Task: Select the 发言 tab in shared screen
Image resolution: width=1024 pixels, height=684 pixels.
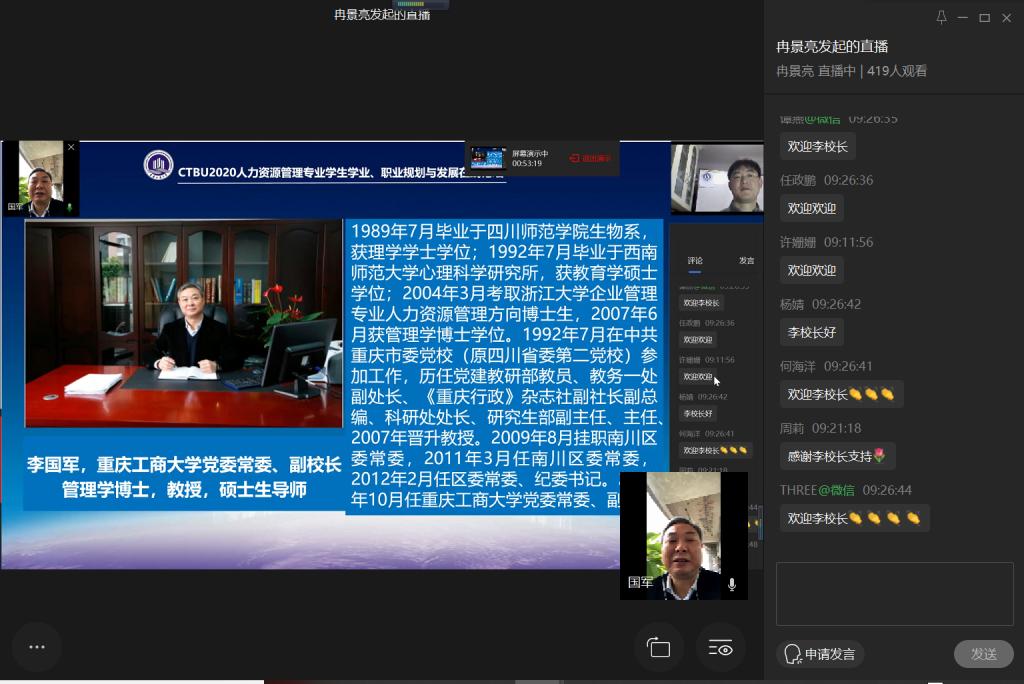Action: point(746,261)
